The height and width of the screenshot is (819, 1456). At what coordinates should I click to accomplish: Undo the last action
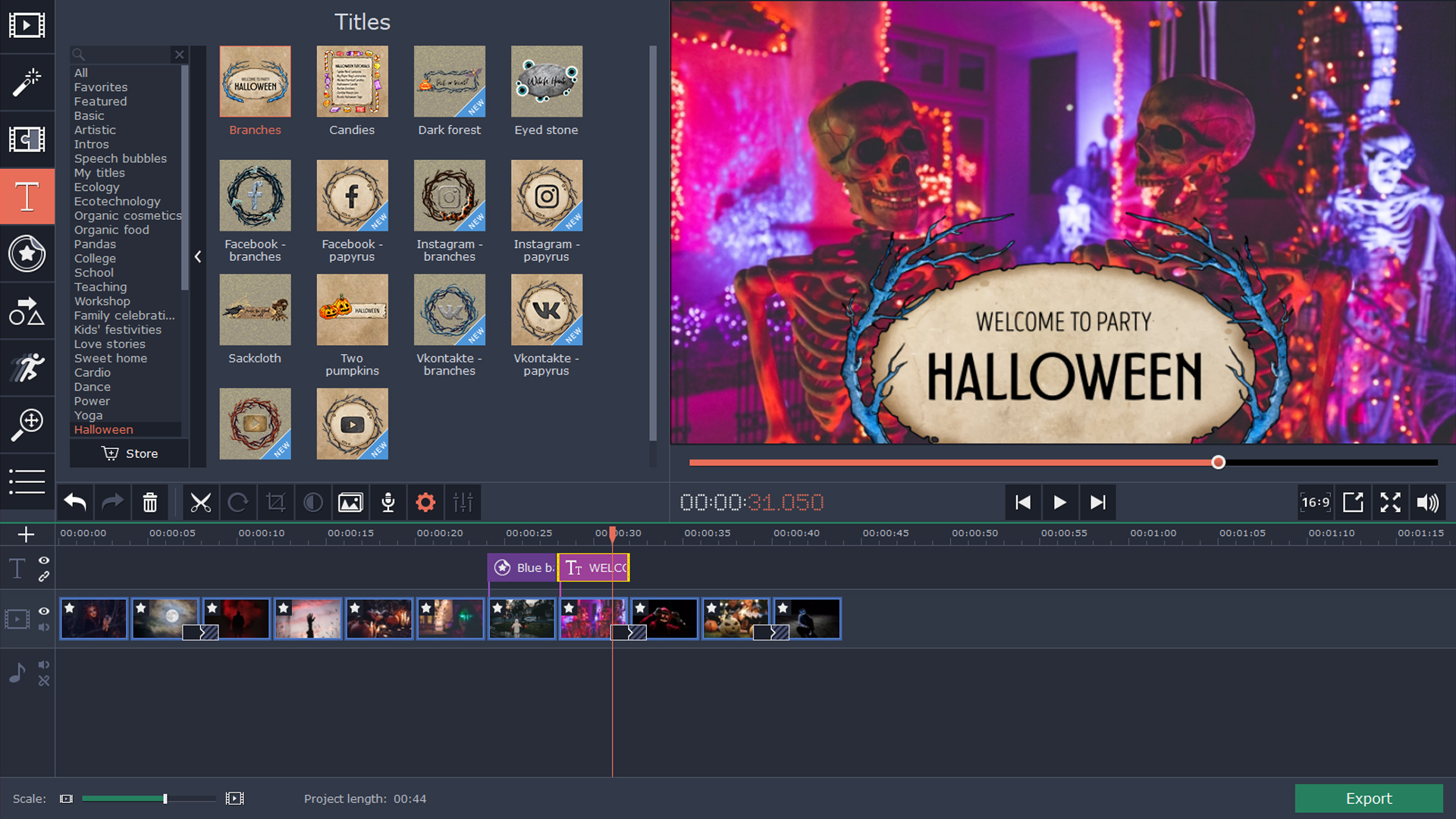74,502
